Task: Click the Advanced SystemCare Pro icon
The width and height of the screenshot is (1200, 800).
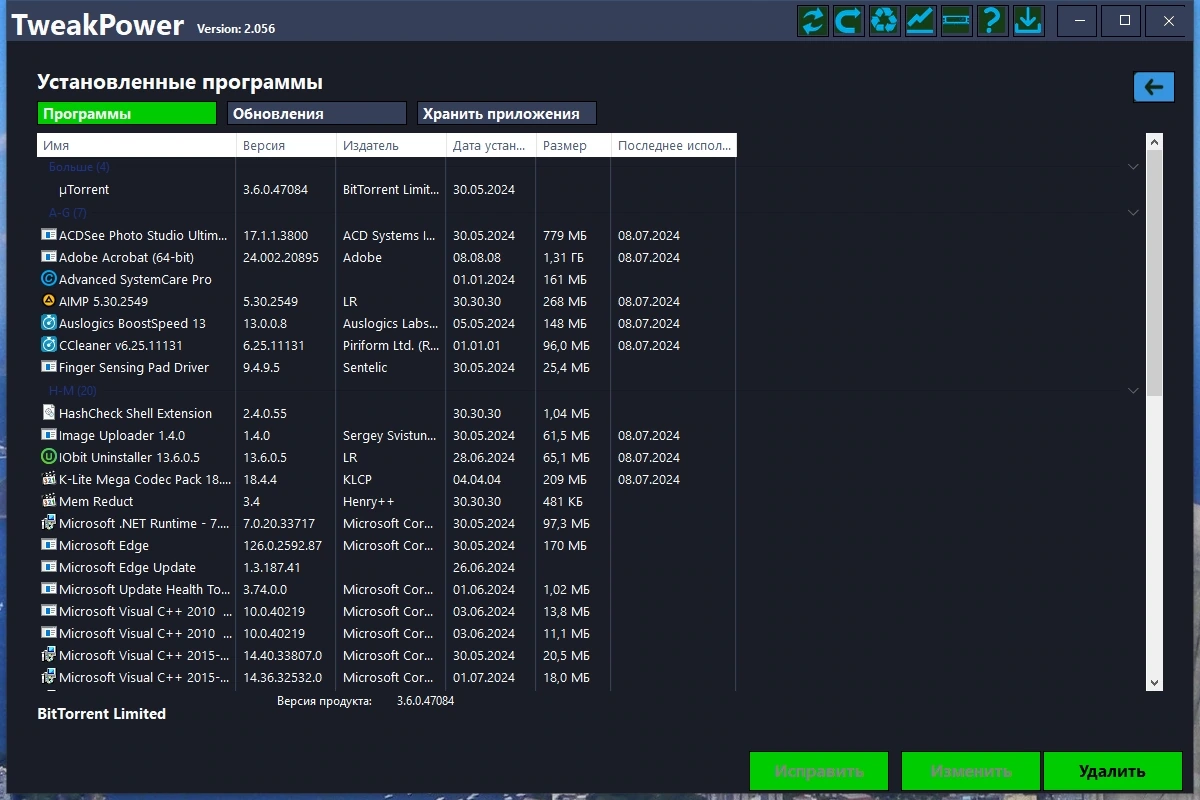Action: (49, 279)
